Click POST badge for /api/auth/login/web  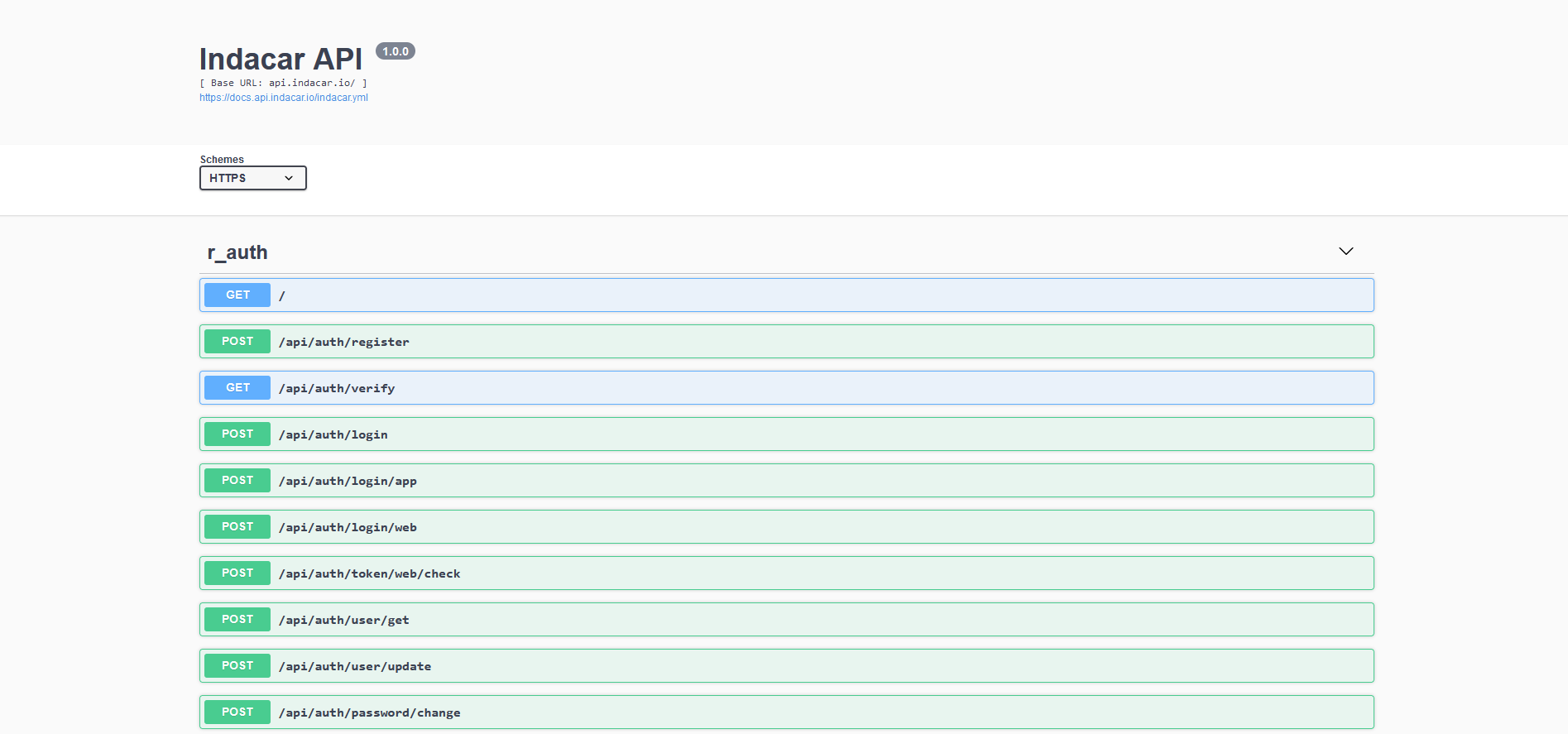coord(237,527)
